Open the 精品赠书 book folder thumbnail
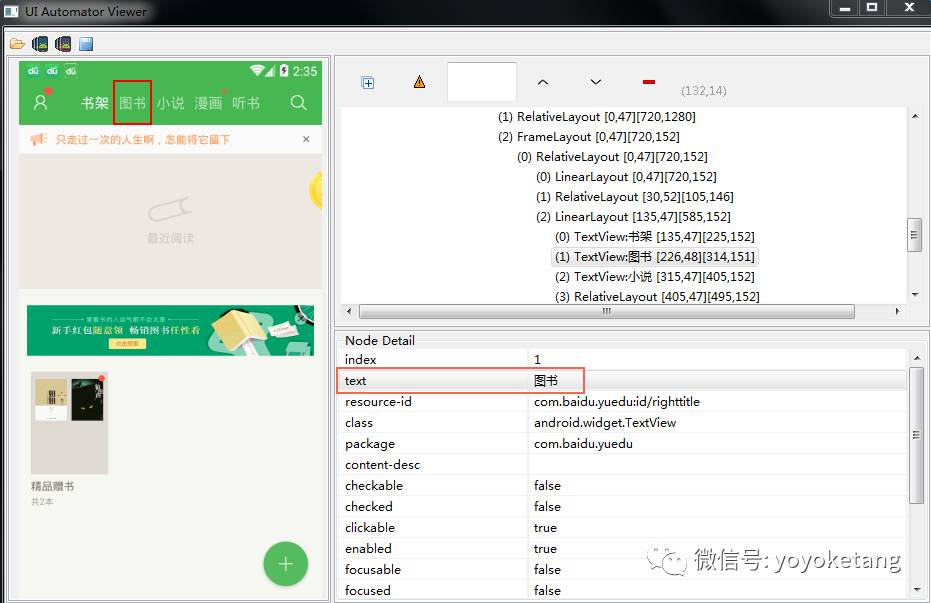The height and width of the screenshot is (603, 931). [x=69, y=423]
